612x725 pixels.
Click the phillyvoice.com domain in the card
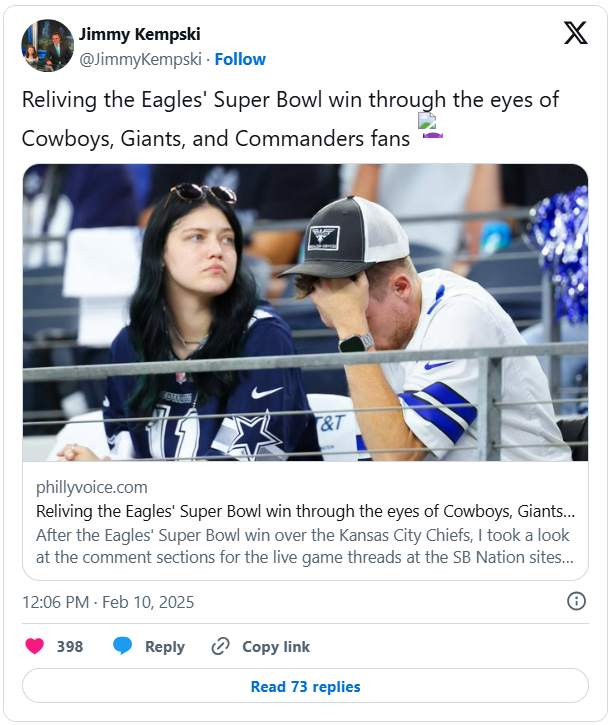click(92, 488)
